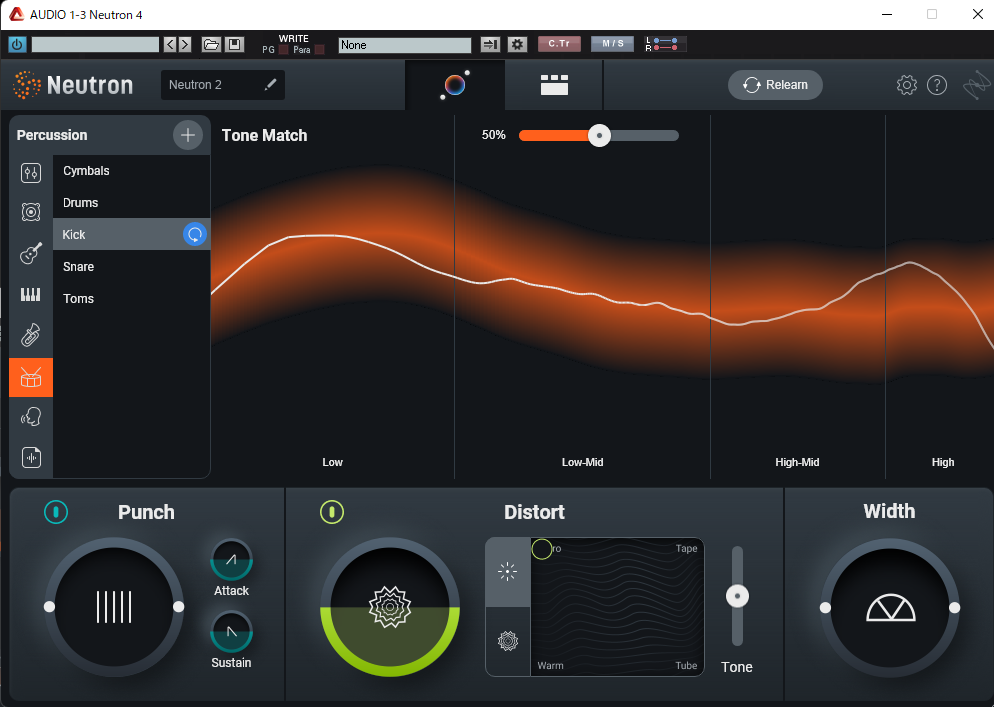Toggle the Distort module power
This screenshot has width=994, height=707.
tap(332, 512)
